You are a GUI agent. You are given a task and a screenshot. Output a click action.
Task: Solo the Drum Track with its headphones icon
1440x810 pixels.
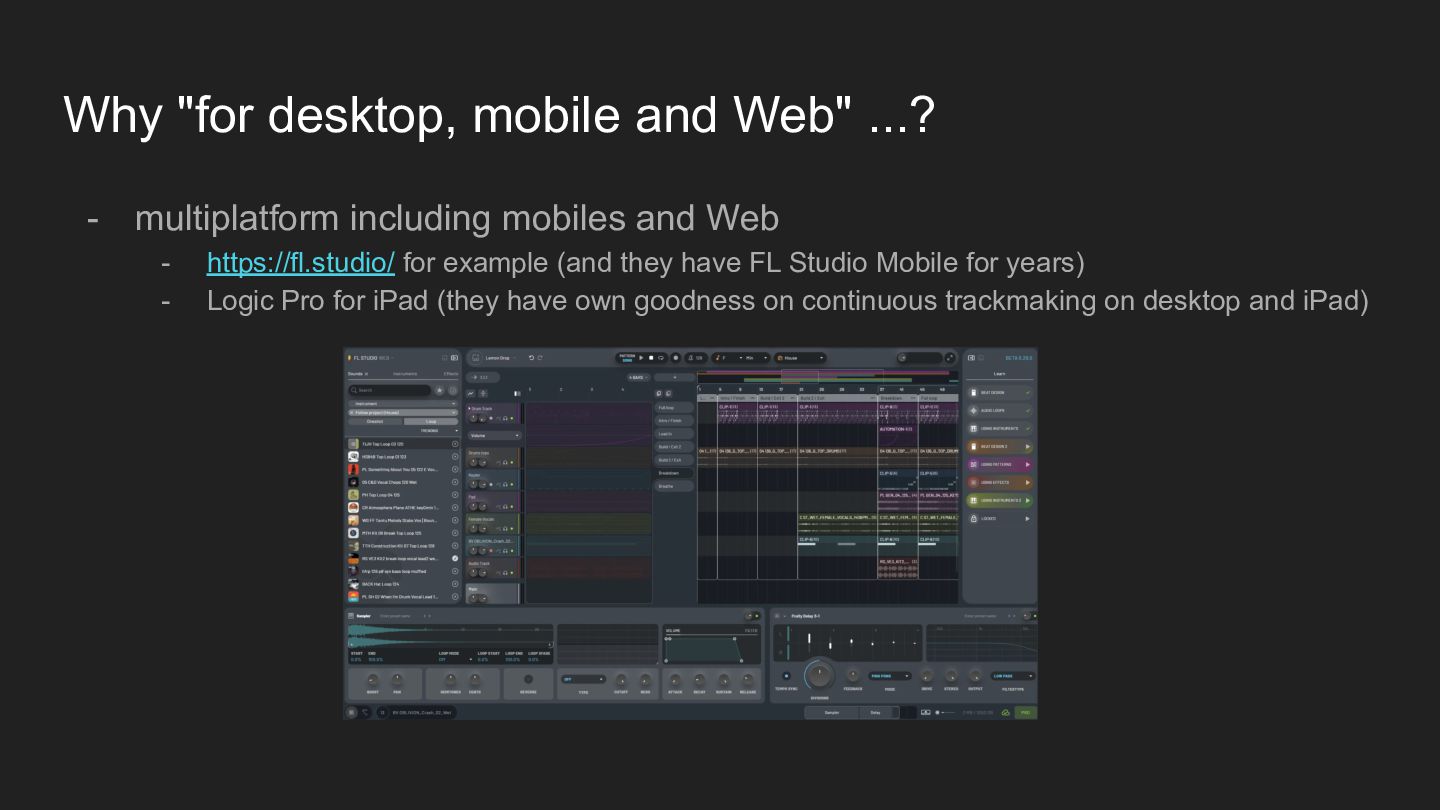[x=505, y=418]
